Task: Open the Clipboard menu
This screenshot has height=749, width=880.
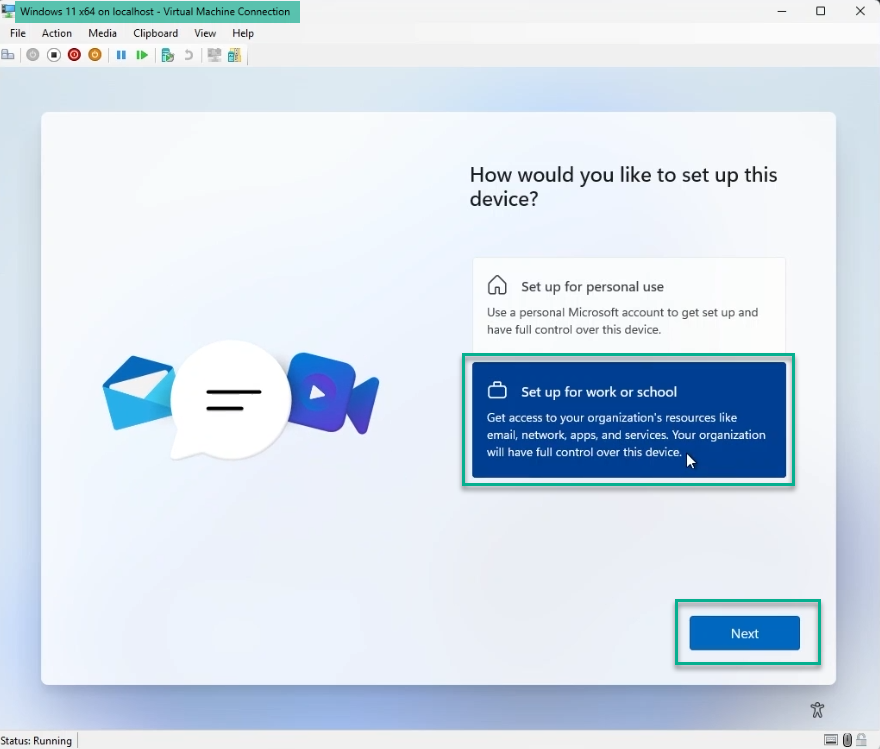Action: (x=155, y=33)
